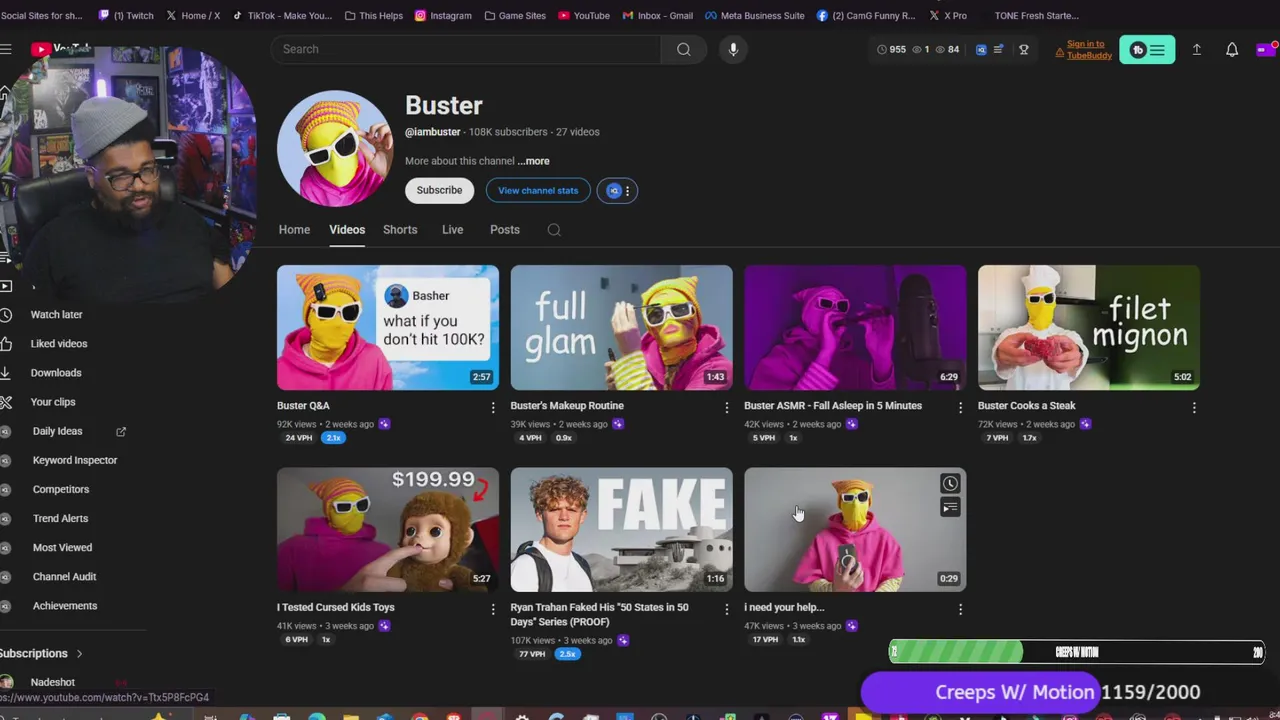Click vidIQ badge next to Buster Q&A upload date
1280x720 pixels.
(x=384, y=424)
